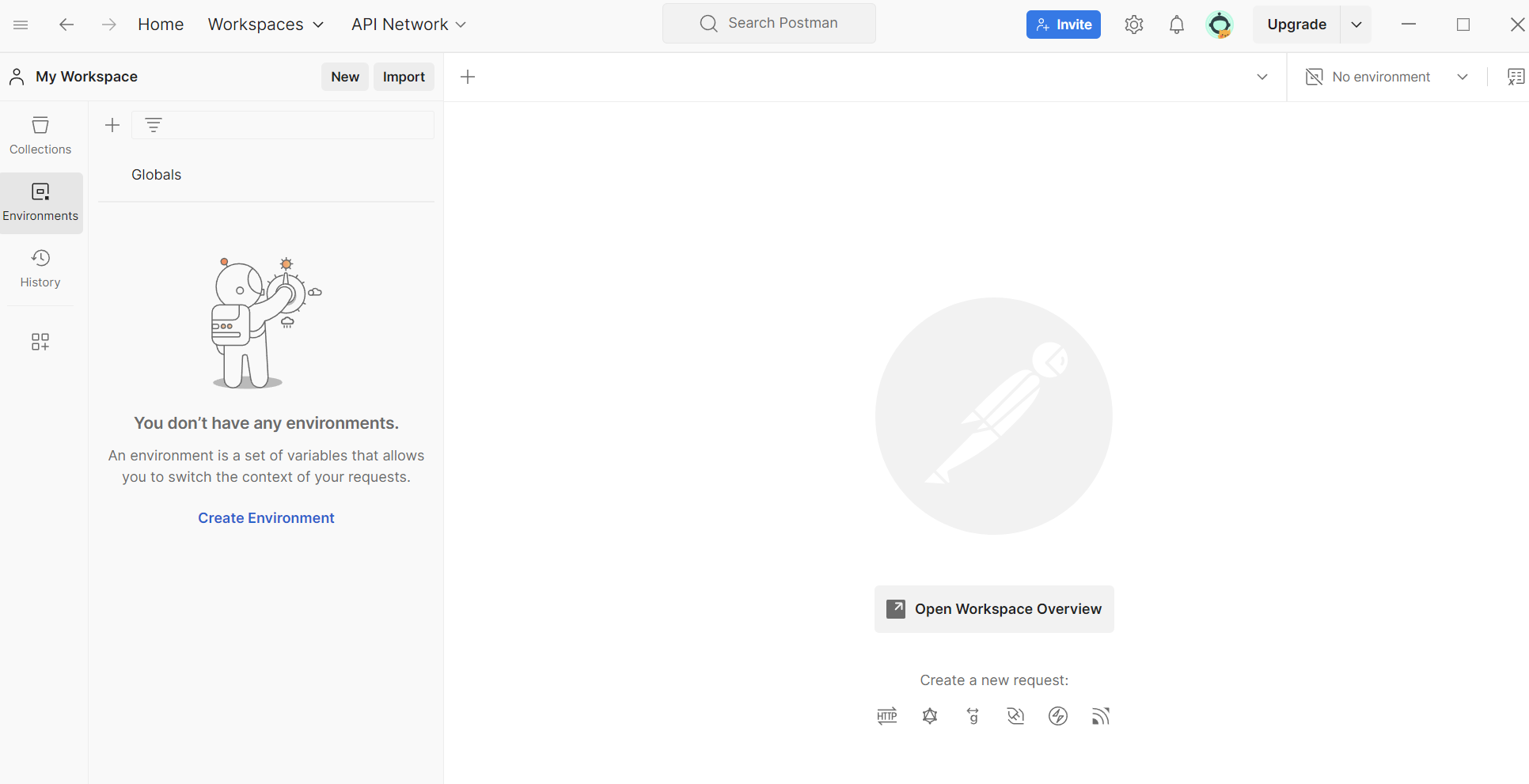Create a new MQTT request icon
The width and height of the screenshot is (1529, 784).
(x=1101, y=716)
